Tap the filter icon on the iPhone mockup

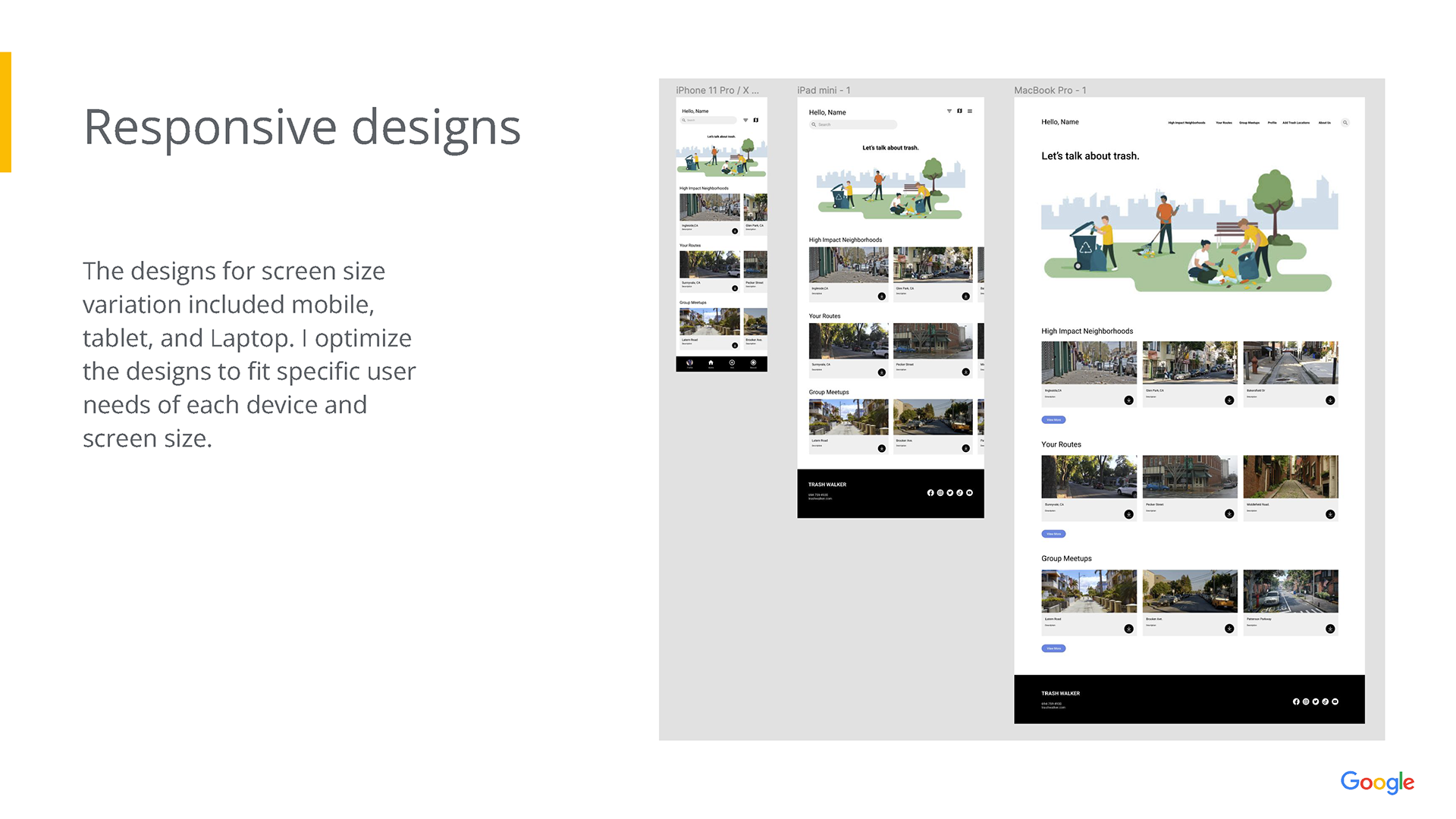point(745,120)
